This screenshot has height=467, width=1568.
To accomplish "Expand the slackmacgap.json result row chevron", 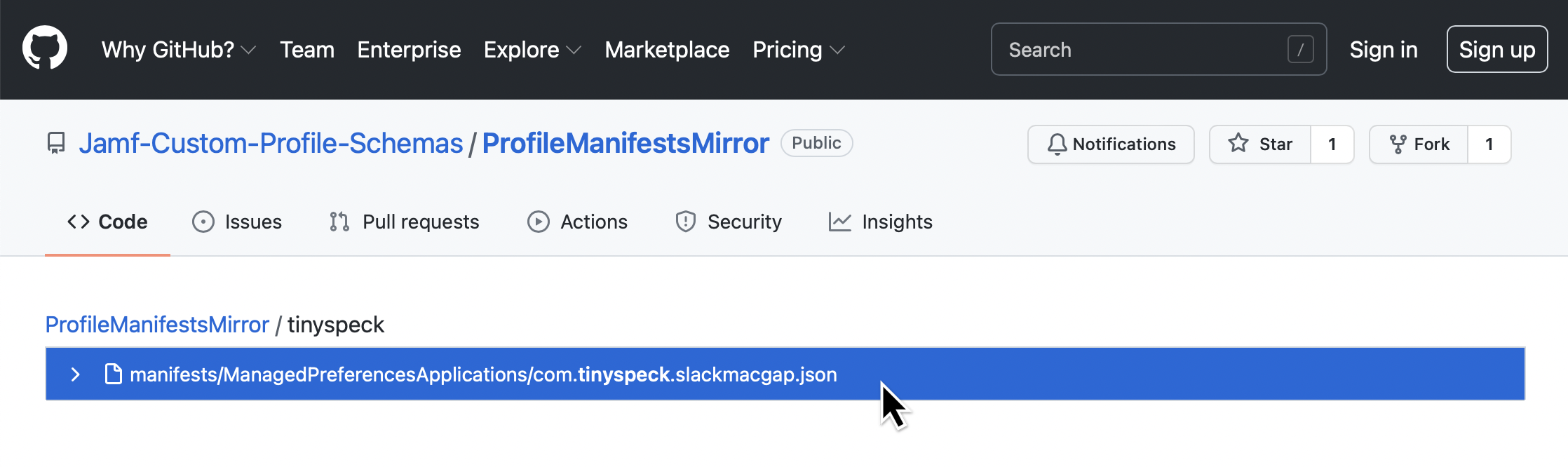I will click(x=75, y=374).
